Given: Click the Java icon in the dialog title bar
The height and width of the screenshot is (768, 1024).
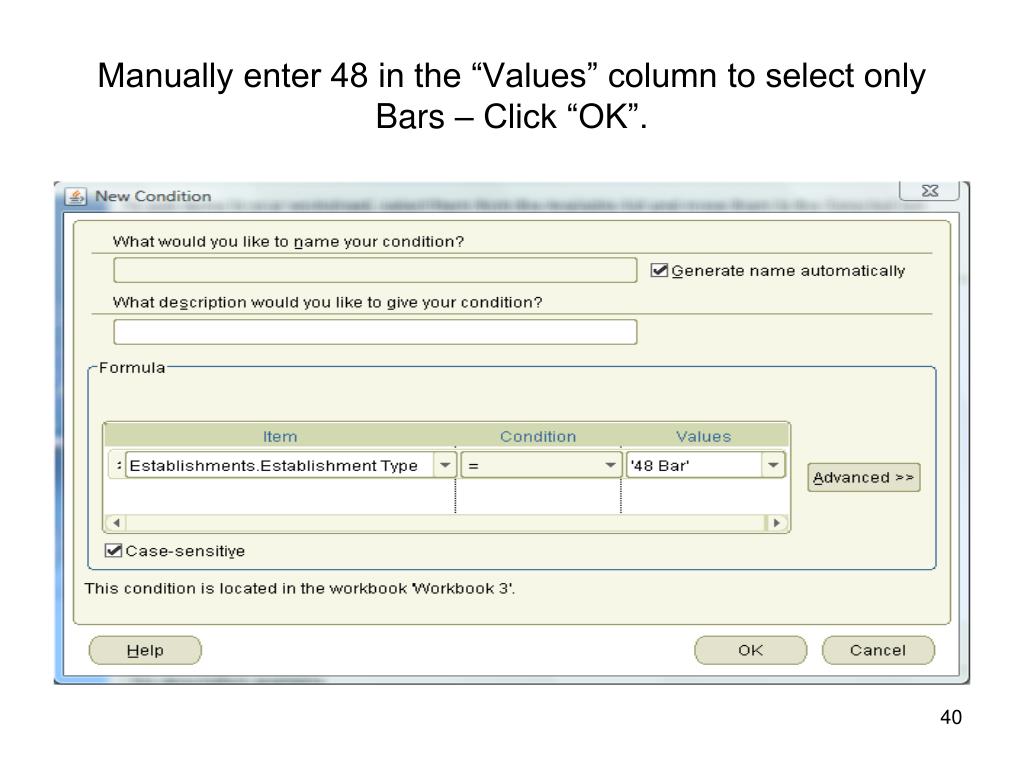Looking at the screenshot, I should click(x=75, y=196).
